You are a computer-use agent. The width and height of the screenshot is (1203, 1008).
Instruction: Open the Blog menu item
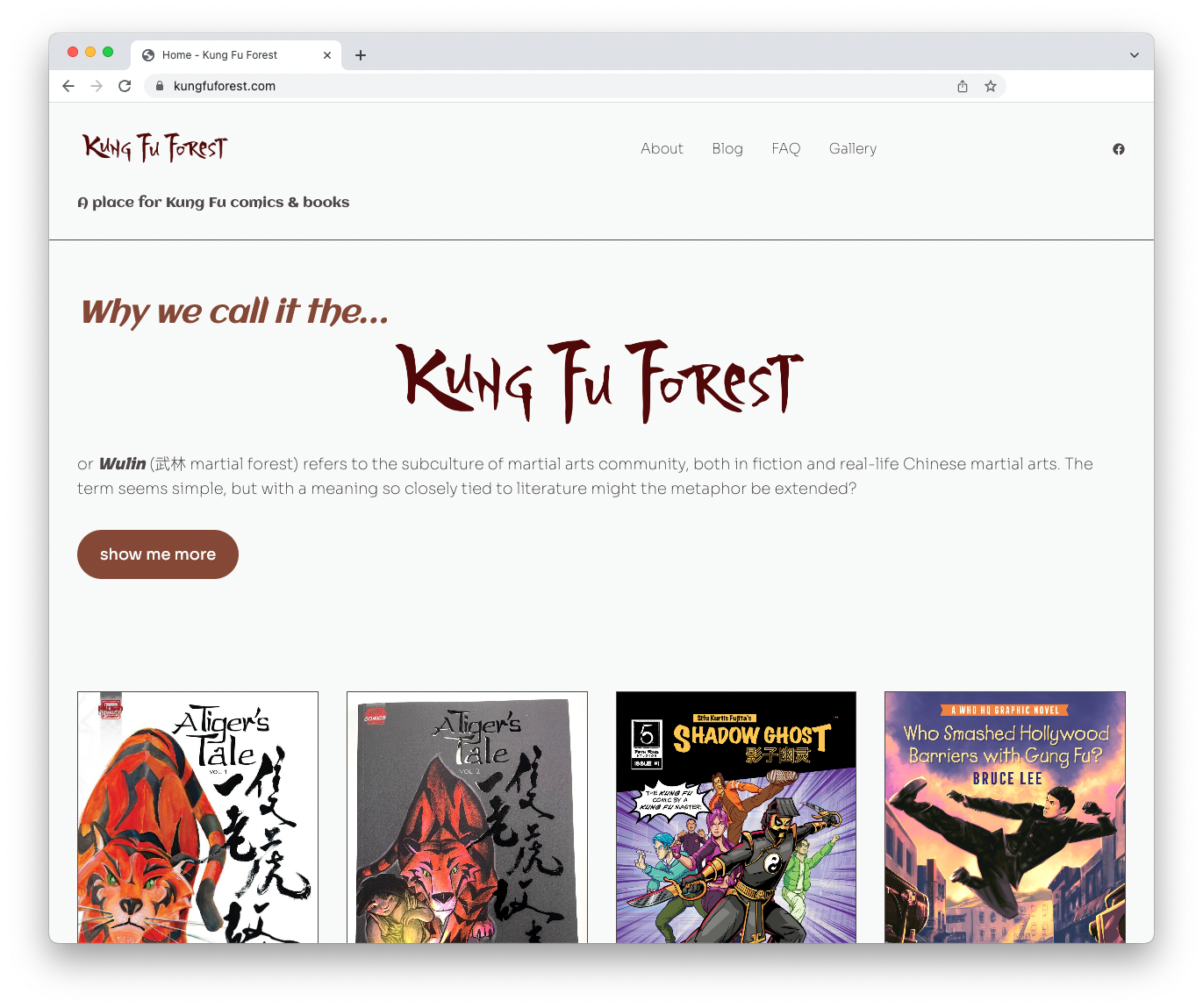pos(727,149)
